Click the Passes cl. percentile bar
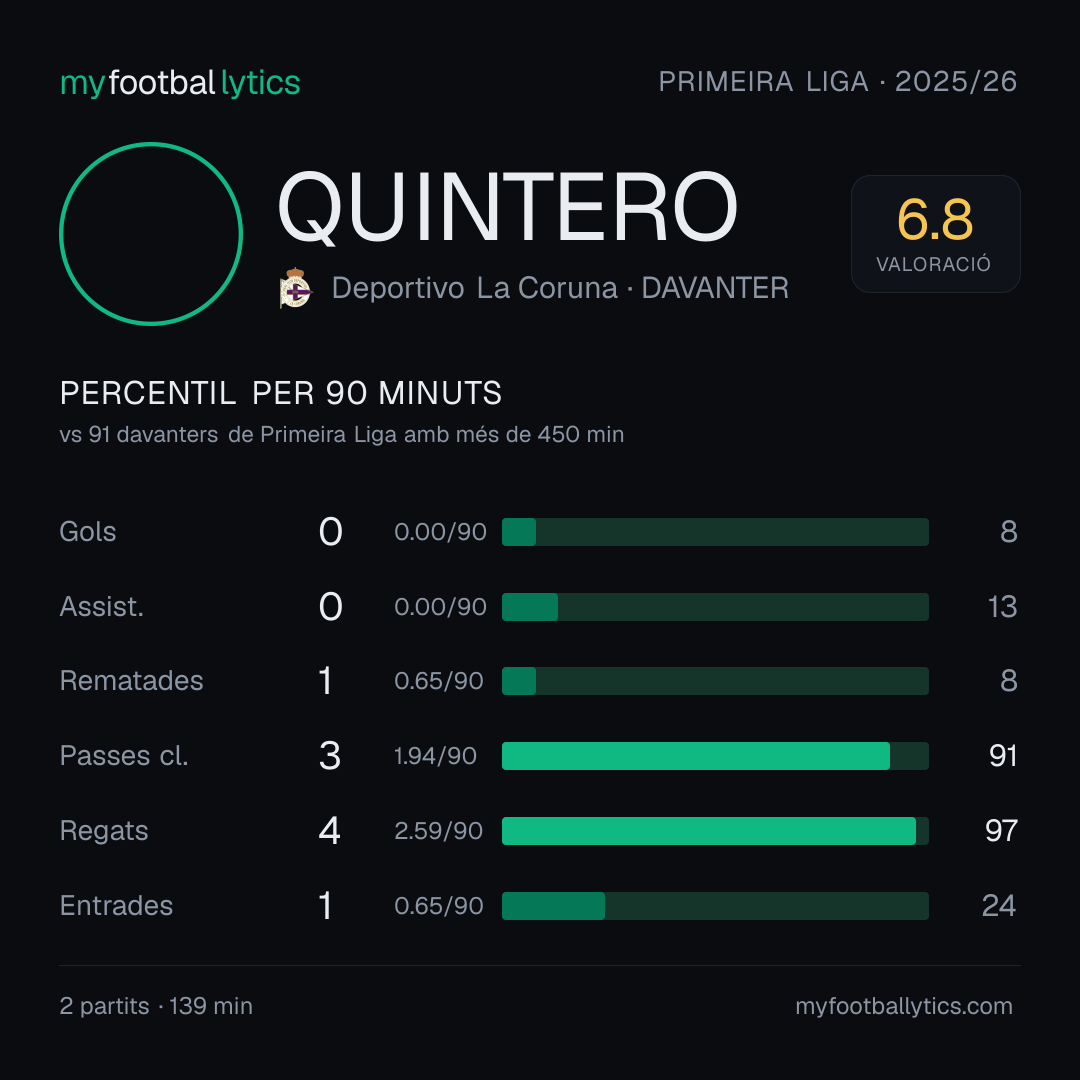This screenshot has height=1080, width=1080. coord(715,756)
